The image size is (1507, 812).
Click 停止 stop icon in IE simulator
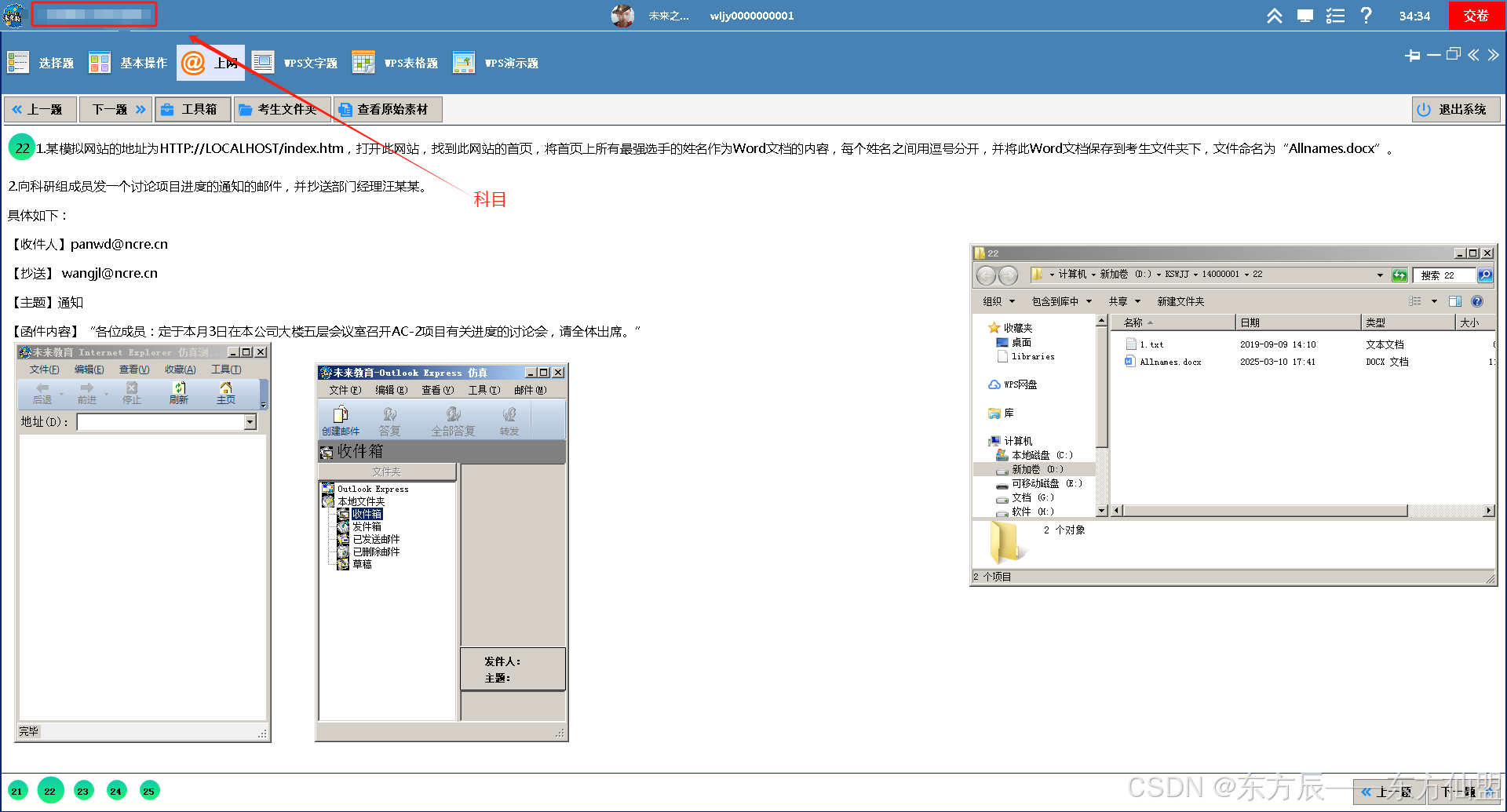click(132, 393)
